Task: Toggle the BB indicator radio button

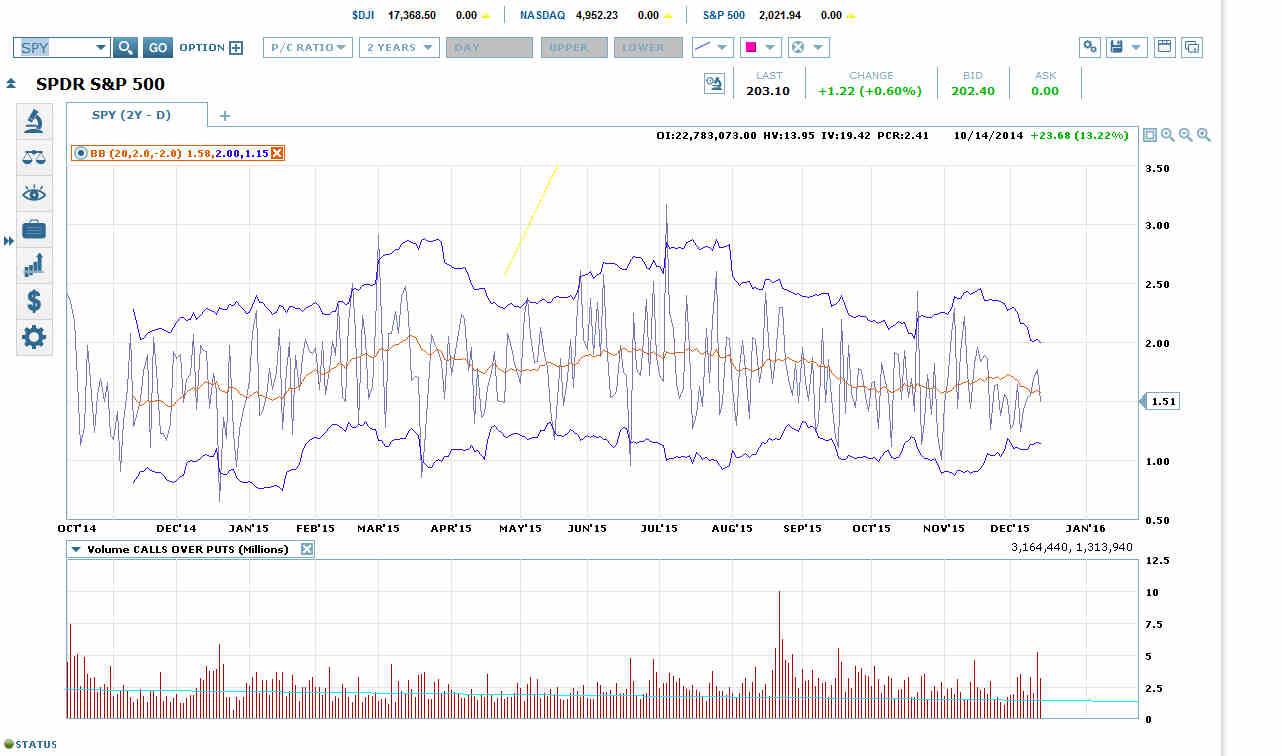Action: click(81, 153)
